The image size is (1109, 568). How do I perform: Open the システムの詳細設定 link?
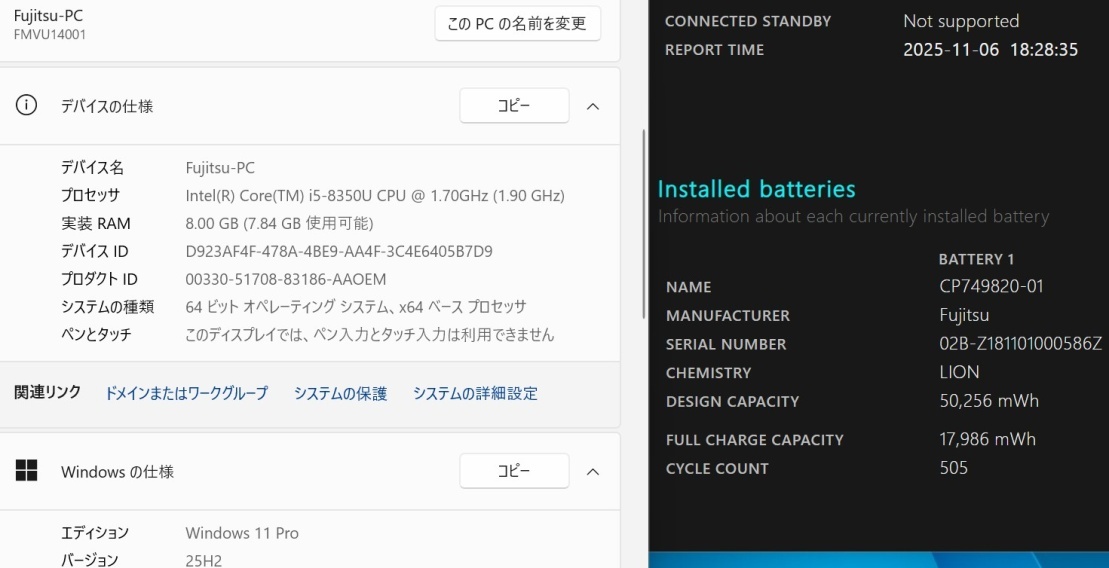tap(475, 393)
